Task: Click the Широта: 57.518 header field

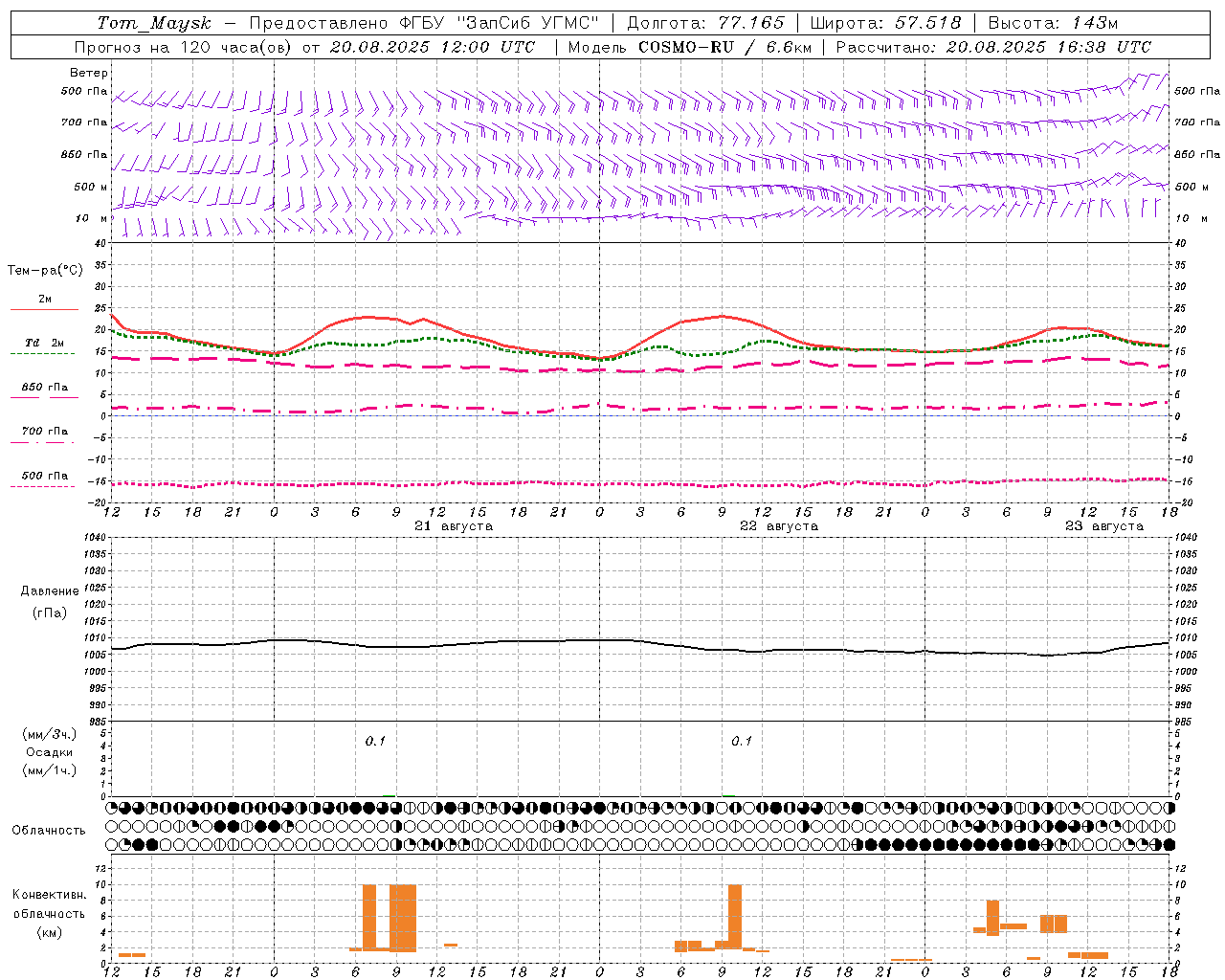Action: (x=885, y=23)
